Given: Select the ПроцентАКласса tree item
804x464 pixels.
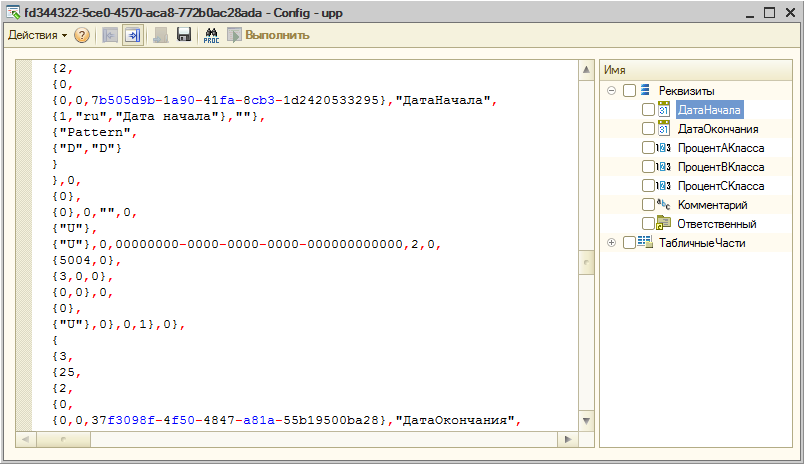Looking at the screenshot, I should tap(721, 148).
